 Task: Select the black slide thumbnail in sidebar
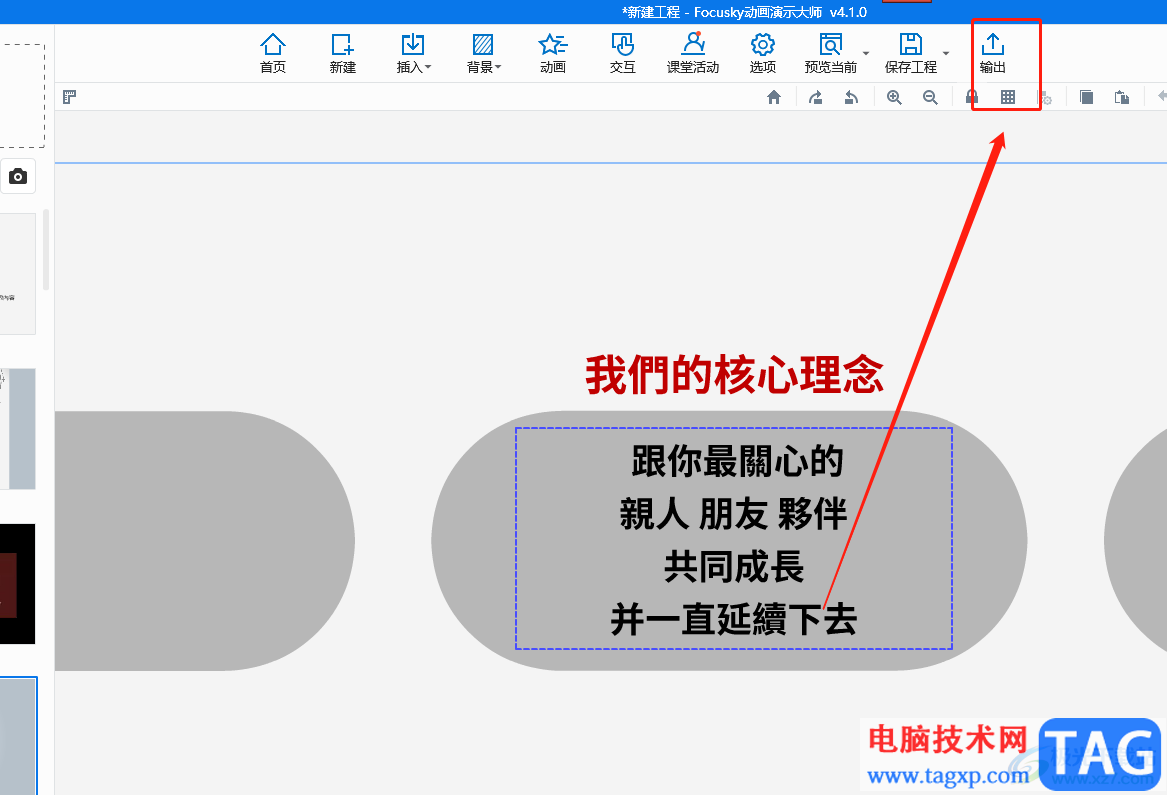click(18, 584)
